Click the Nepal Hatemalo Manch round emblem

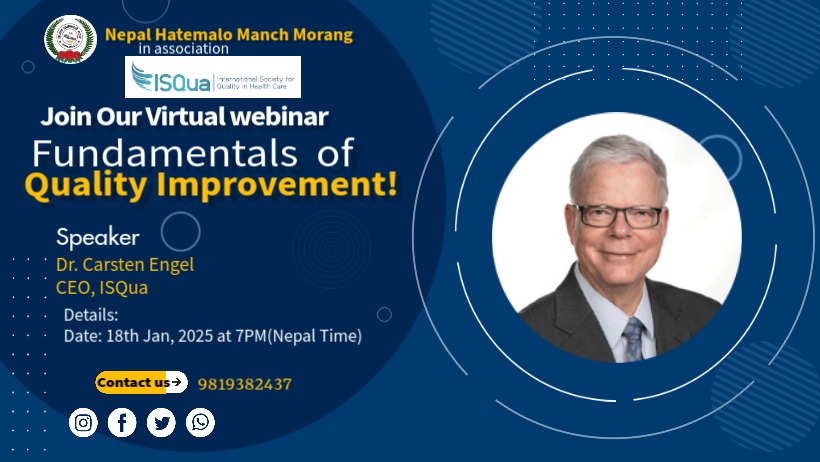click(x=70, y=39)
